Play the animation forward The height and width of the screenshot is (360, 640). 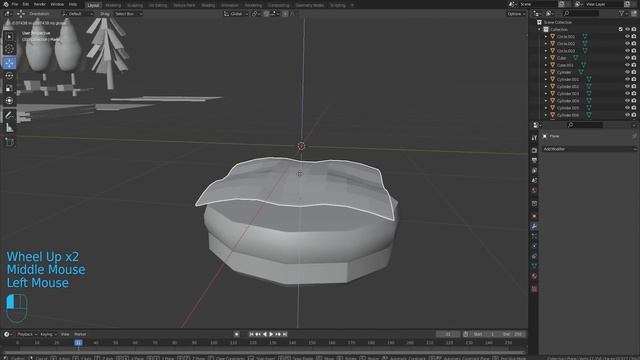click(x=271, y=334)
